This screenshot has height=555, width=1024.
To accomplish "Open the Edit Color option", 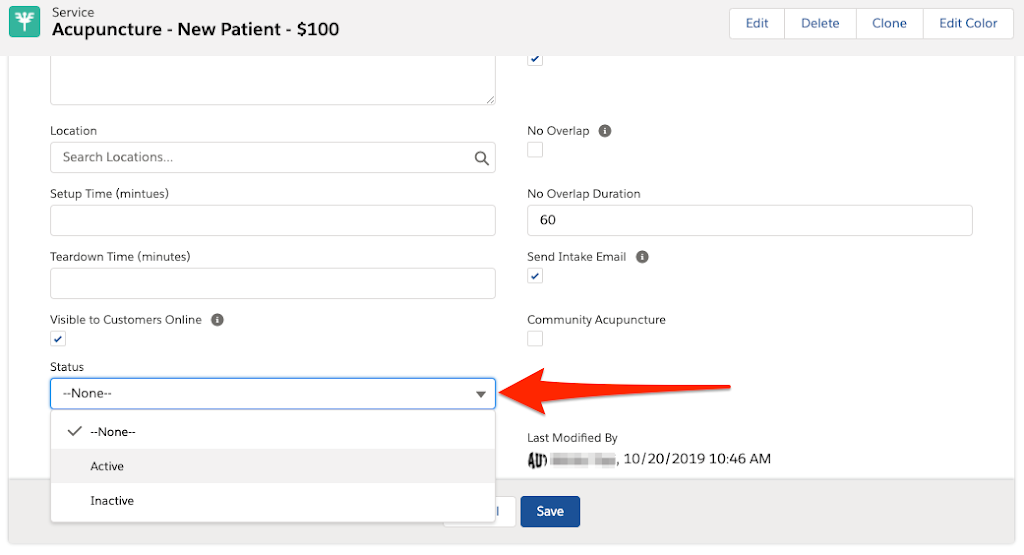I will pos(967,23).
